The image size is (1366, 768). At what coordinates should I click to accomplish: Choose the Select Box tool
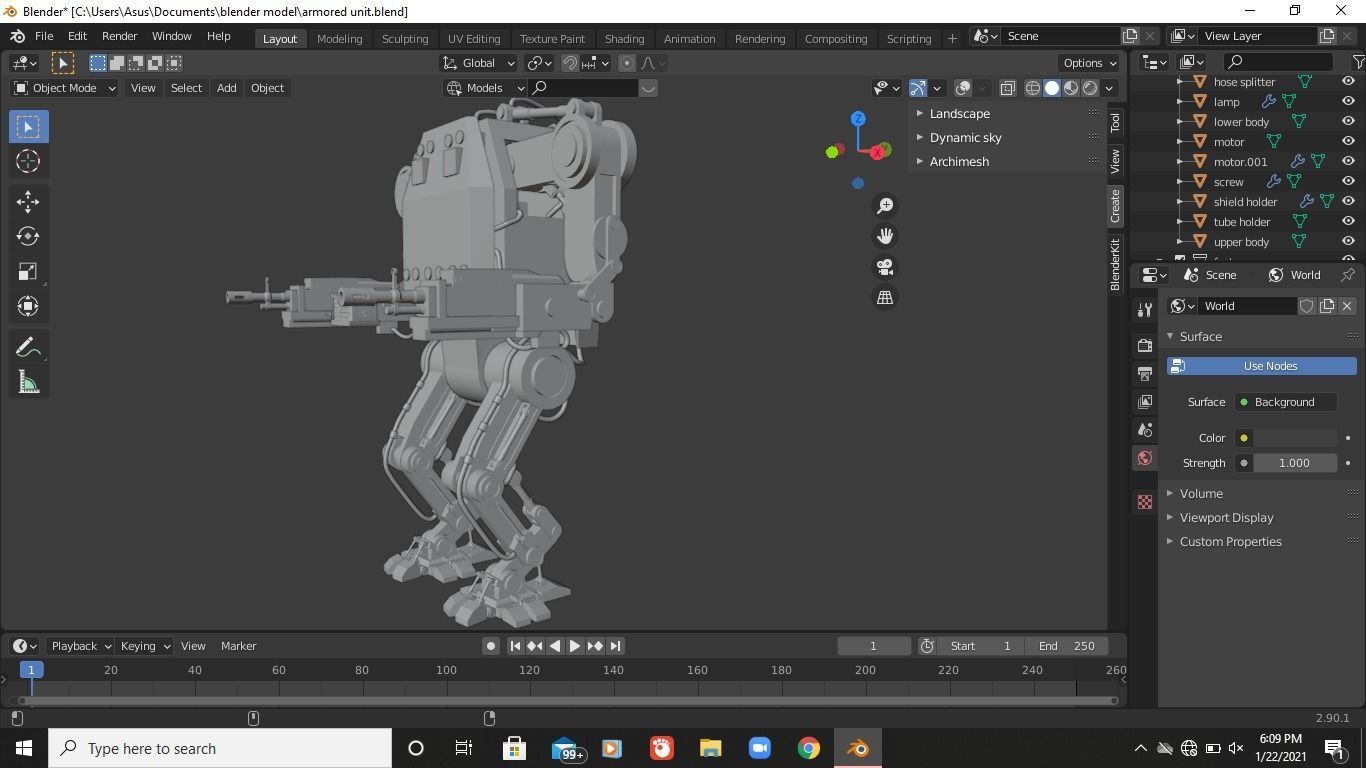click(x=28, y=127)
